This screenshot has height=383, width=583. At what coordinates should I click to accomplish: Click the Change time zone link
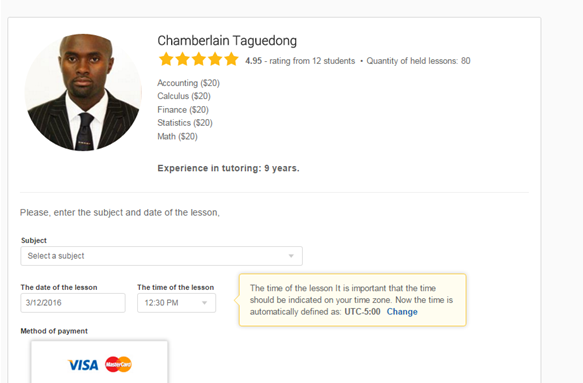402,312
